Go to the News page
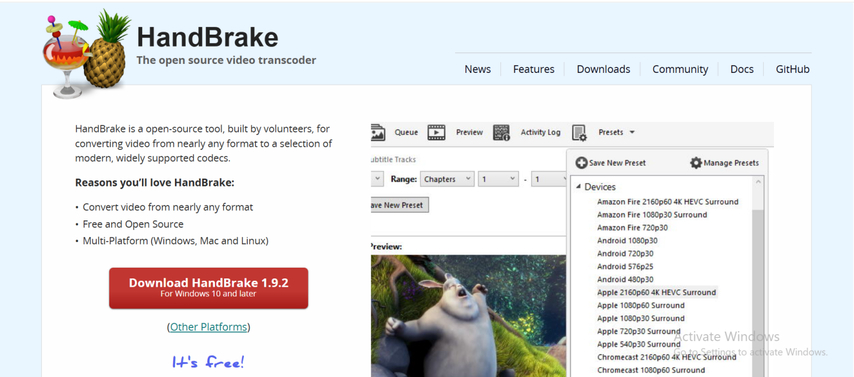 478,69
